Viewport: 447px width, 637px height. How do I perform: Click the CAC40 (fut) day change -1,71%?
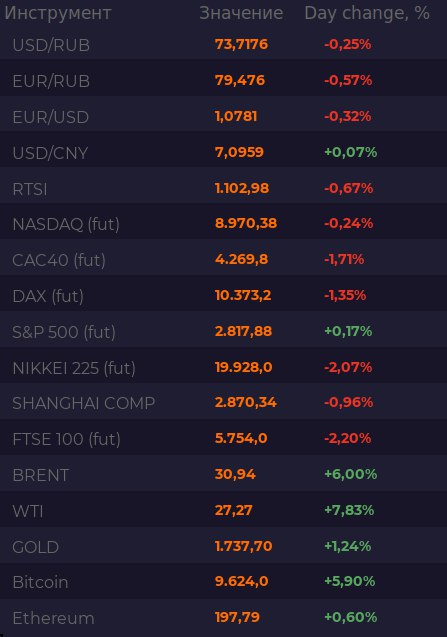[x=344, y=259]
